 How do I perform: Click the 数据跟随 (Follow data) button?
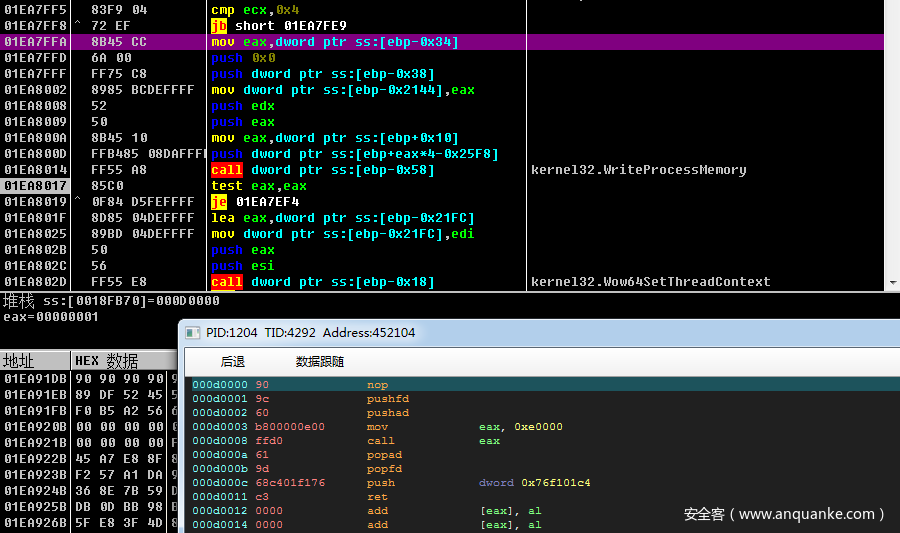pyautogui.click(x=319, y=362)
